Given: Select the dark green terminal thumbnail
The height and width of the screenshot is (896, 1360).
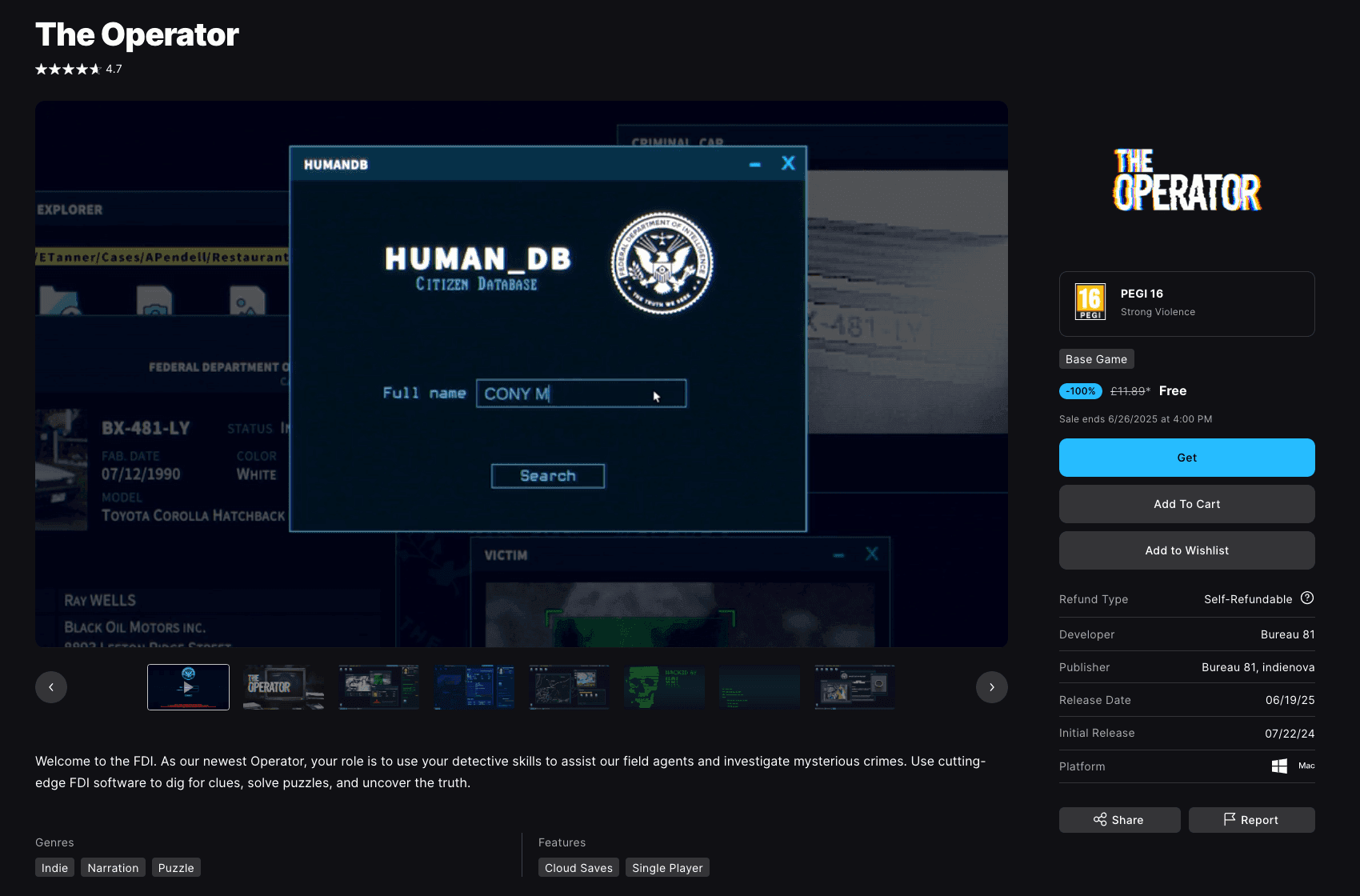Looking at the screenshot, I should [759, 687].
